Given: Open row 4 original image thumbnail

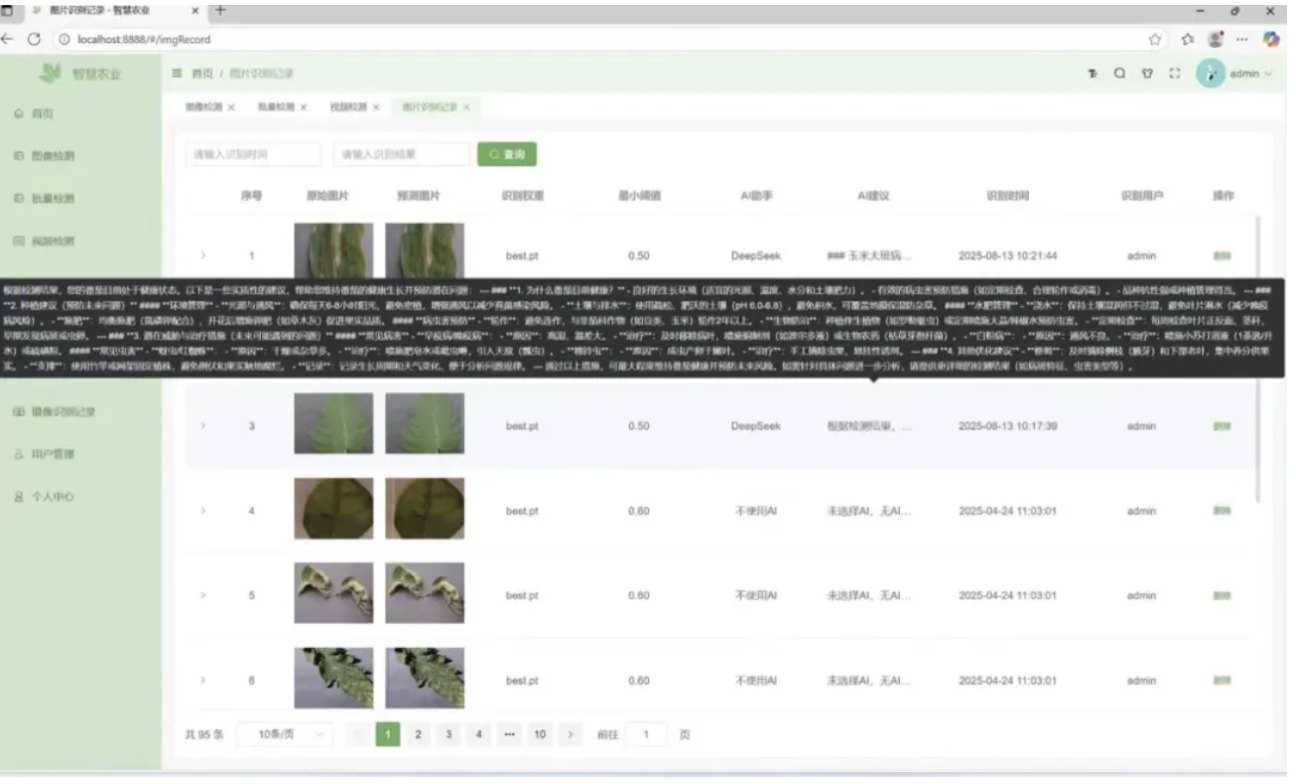Looking at the screenshot, I should (333, 509).
